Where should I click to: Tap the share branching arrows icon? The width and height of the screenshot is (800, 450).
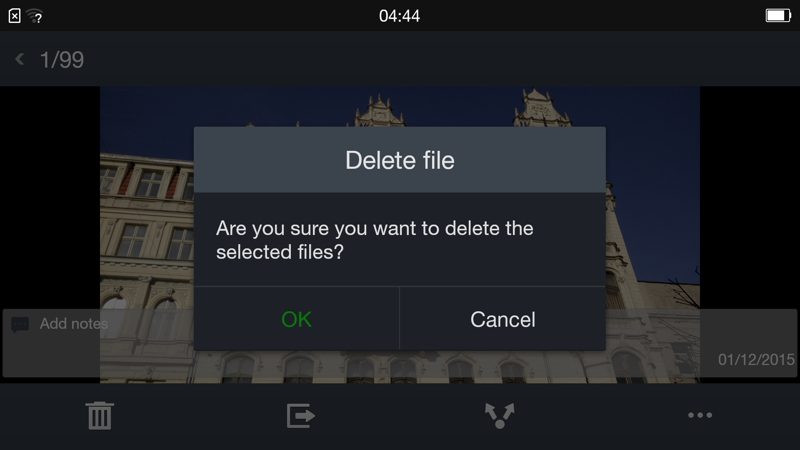[499, 415]
